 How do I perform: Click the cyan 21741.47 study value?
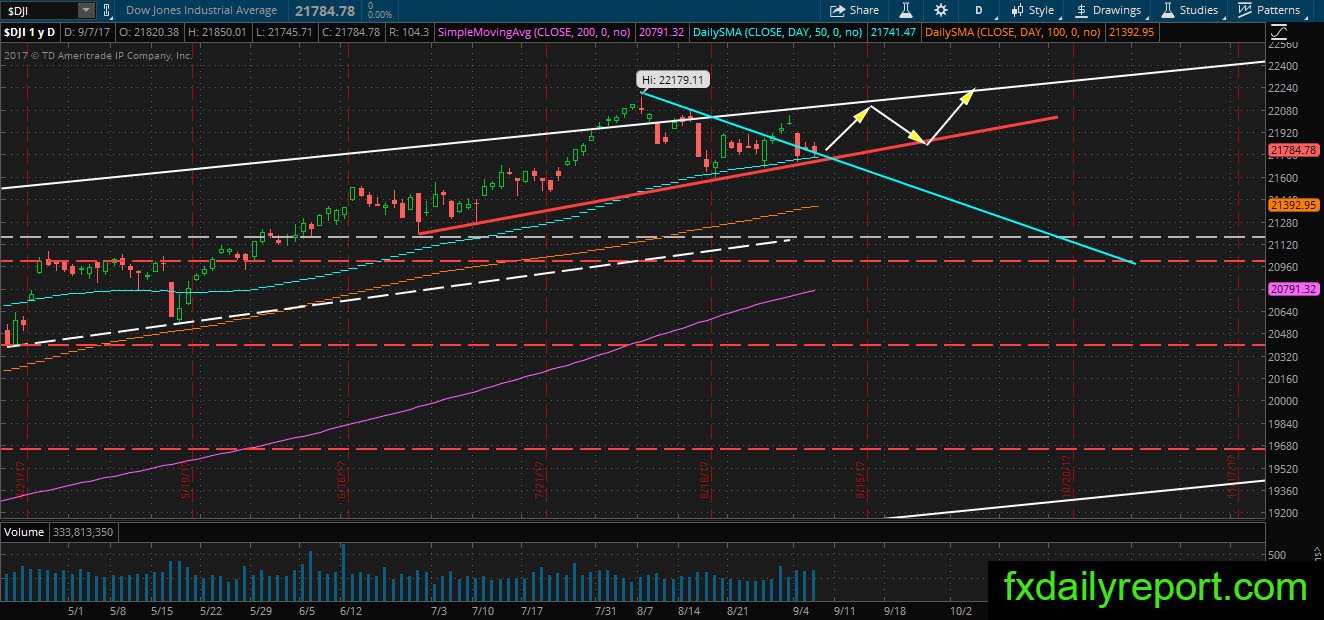click(894, 33)
